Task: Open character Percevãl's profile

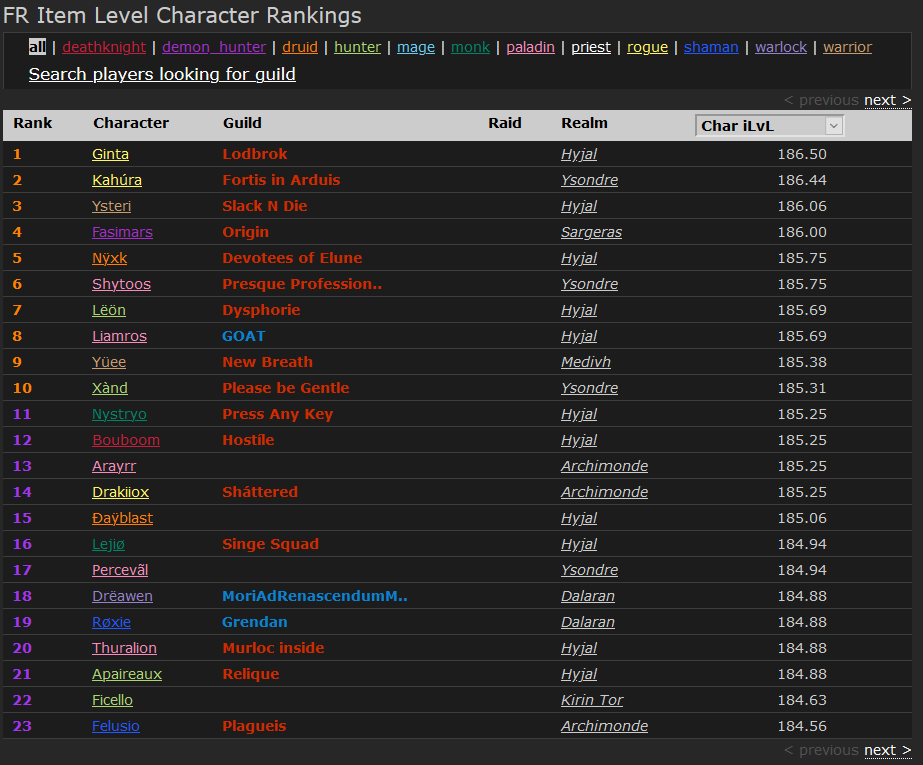Action: (x=120, y=570)
